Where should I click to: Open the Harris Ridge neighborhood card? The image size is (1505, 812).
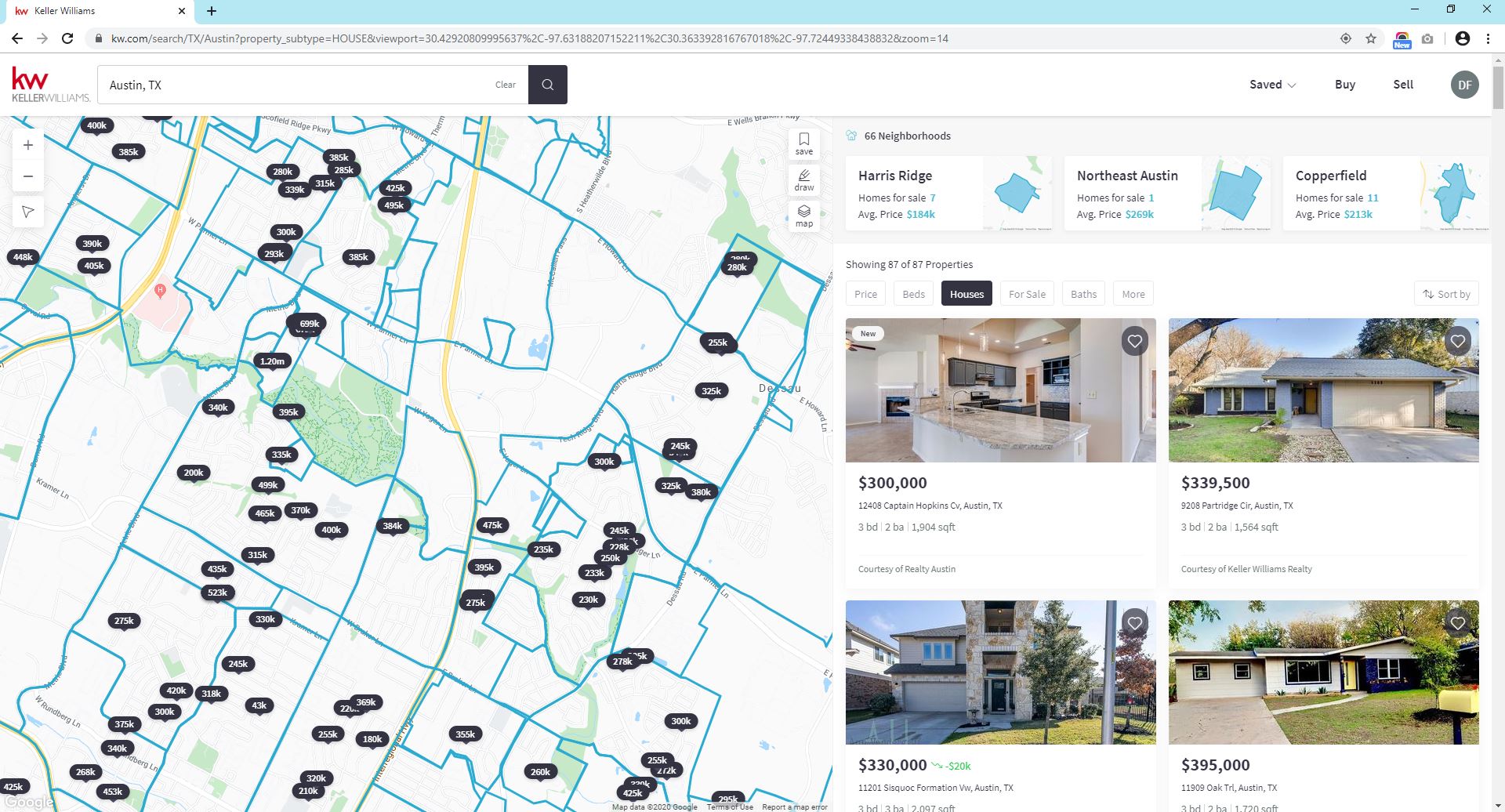(x=948, y=194)
